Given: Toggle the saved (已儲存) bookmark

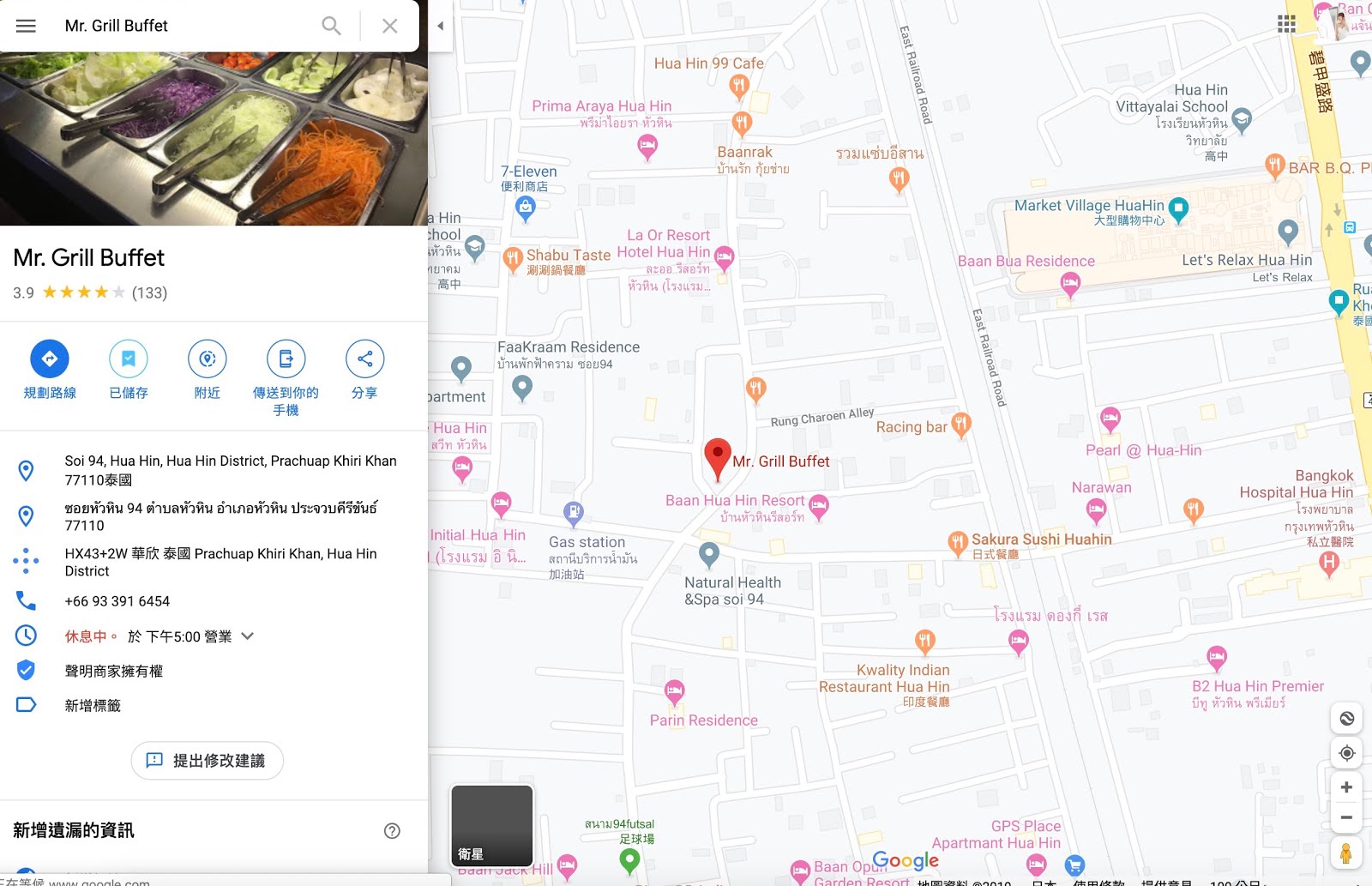Looking at the screenshot, I should (129, 359).
